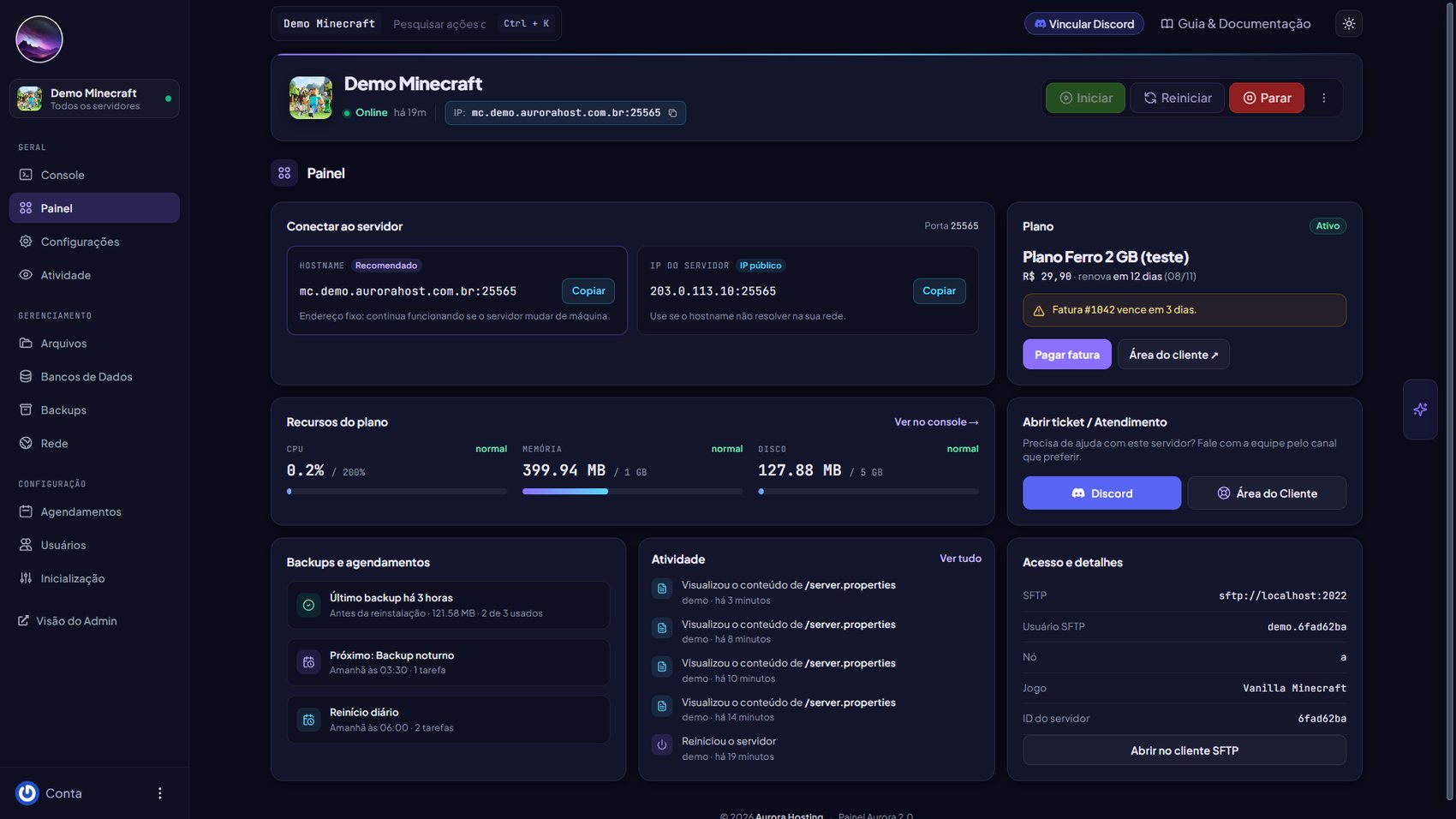Click the user avatar at top left
Viewport: 1456px width, 819px height.
tap(39, 39)
